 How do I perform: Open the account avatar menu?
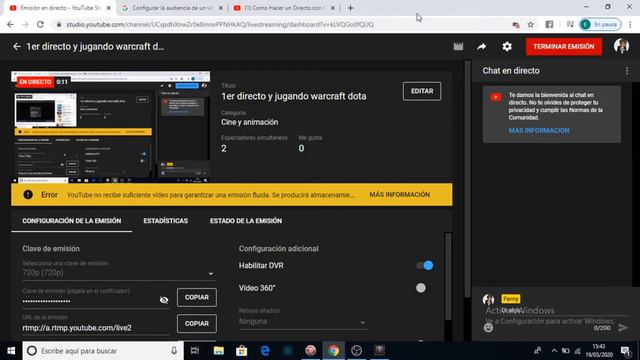coord(621,46)
